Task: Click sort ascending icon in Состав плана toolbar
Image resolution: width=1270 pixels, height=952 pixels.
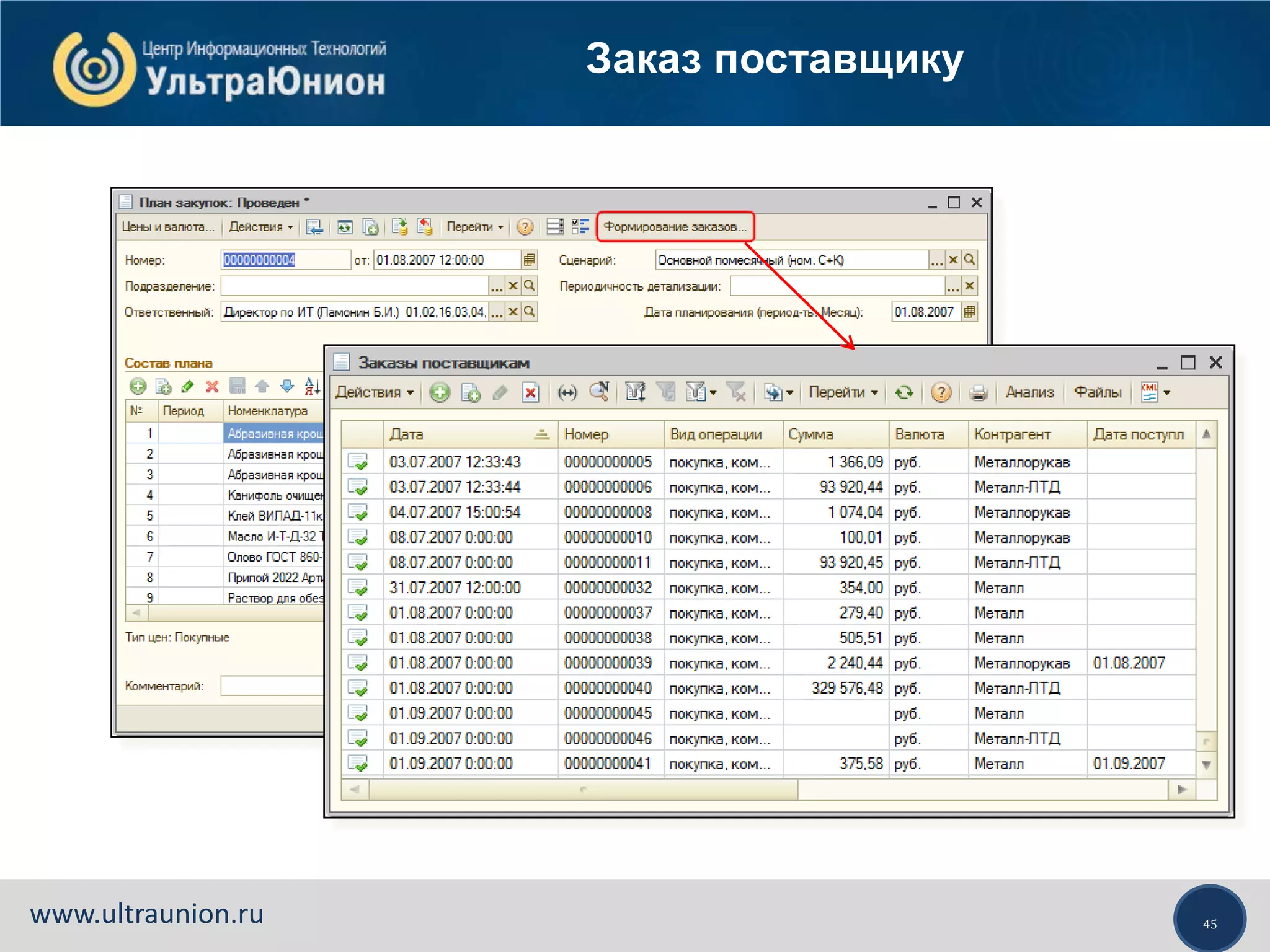Action: pyautogui.click(x=313, y=386)
